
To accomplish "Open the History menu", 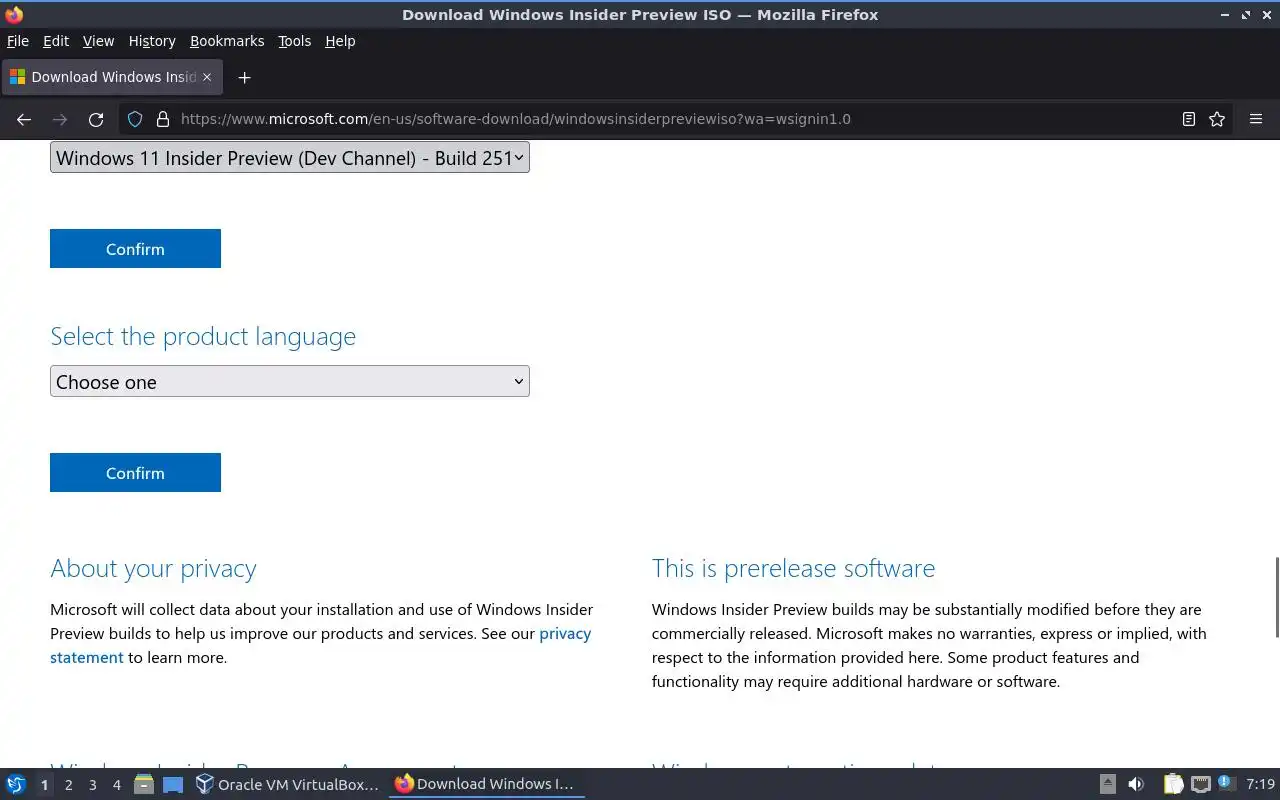I will (152, 41).
